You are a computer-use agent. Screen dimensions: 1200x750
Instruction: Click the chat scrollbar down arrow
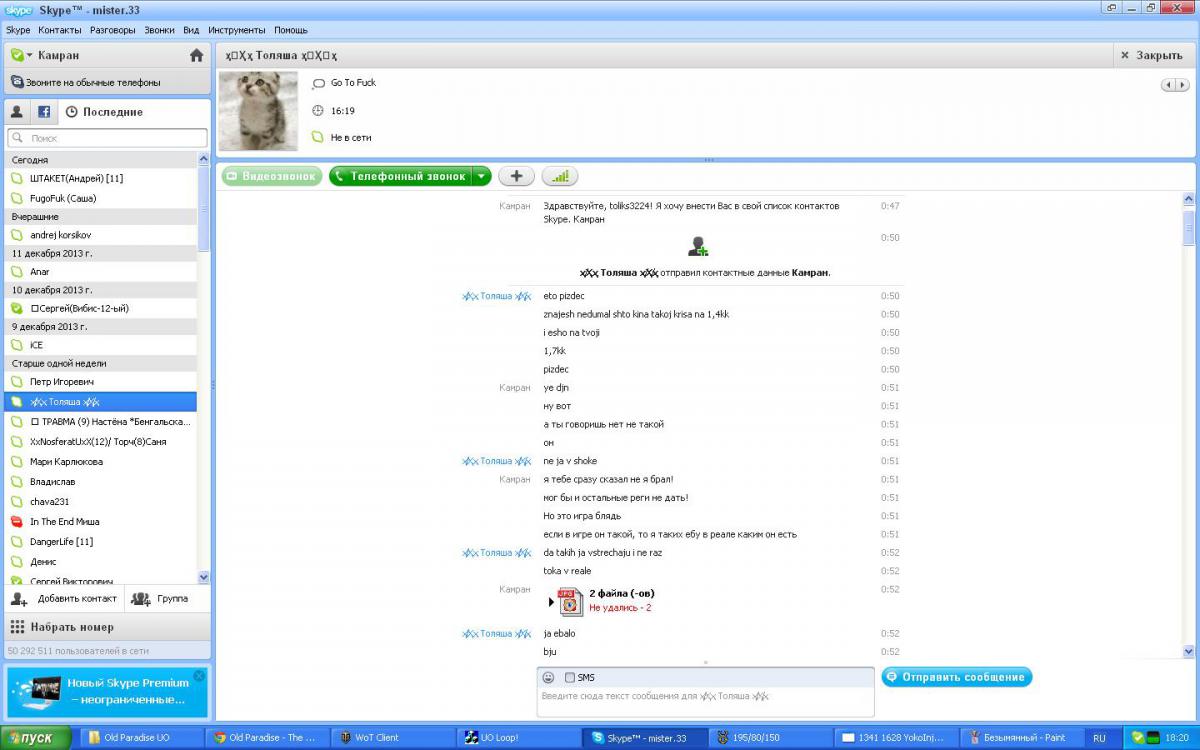coord(1188,651)
